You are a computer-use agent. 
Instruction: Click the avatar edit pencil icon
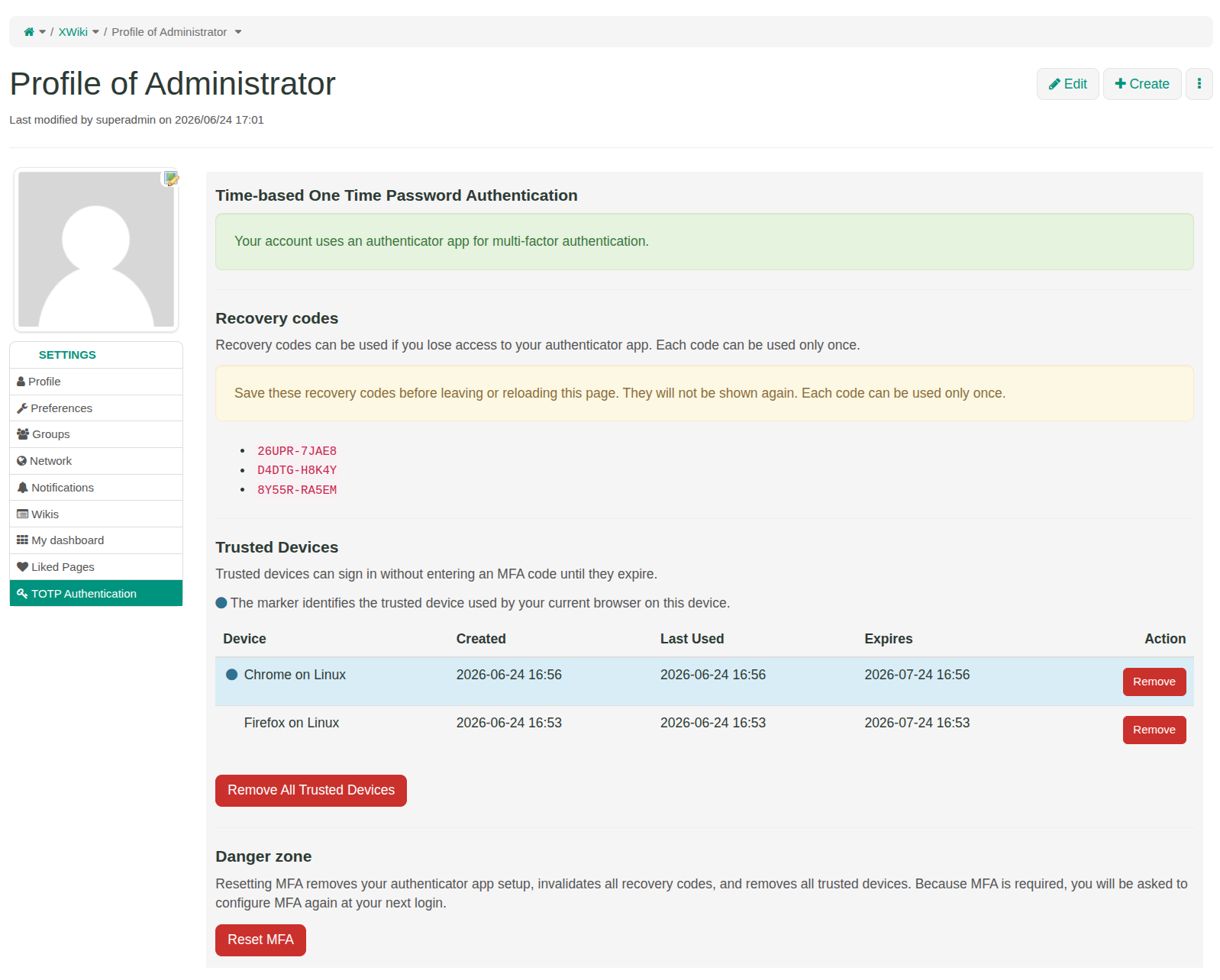pyautogui.click(x=172, y=179)
